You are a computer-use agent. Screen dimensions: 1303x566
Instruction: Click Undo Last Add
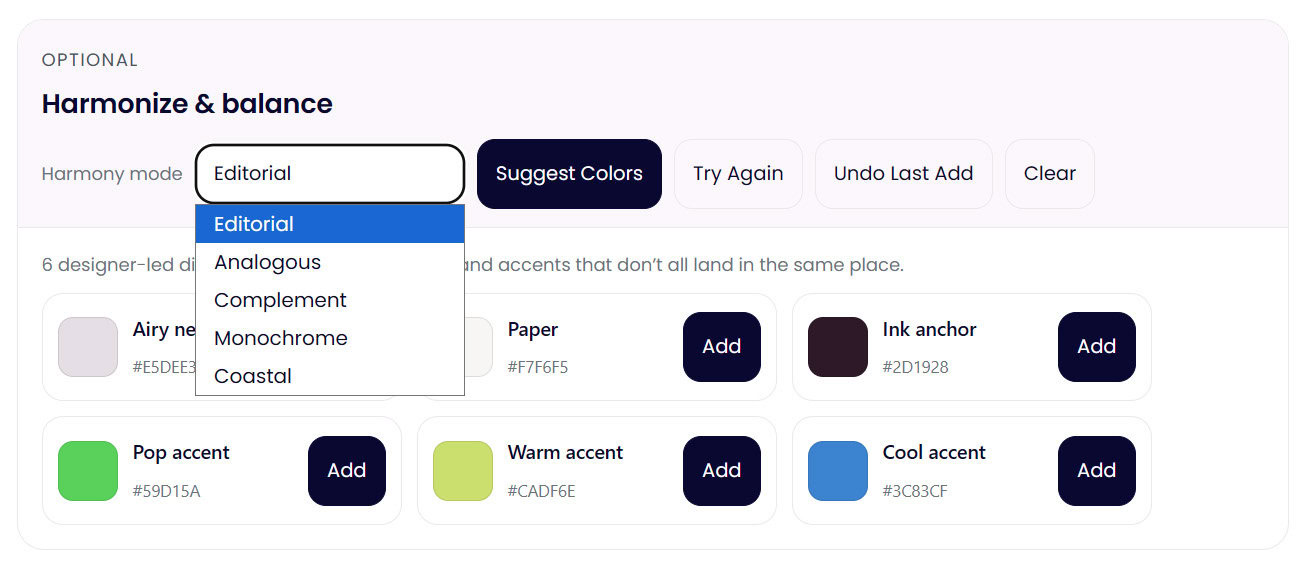(x=903, y=174)
